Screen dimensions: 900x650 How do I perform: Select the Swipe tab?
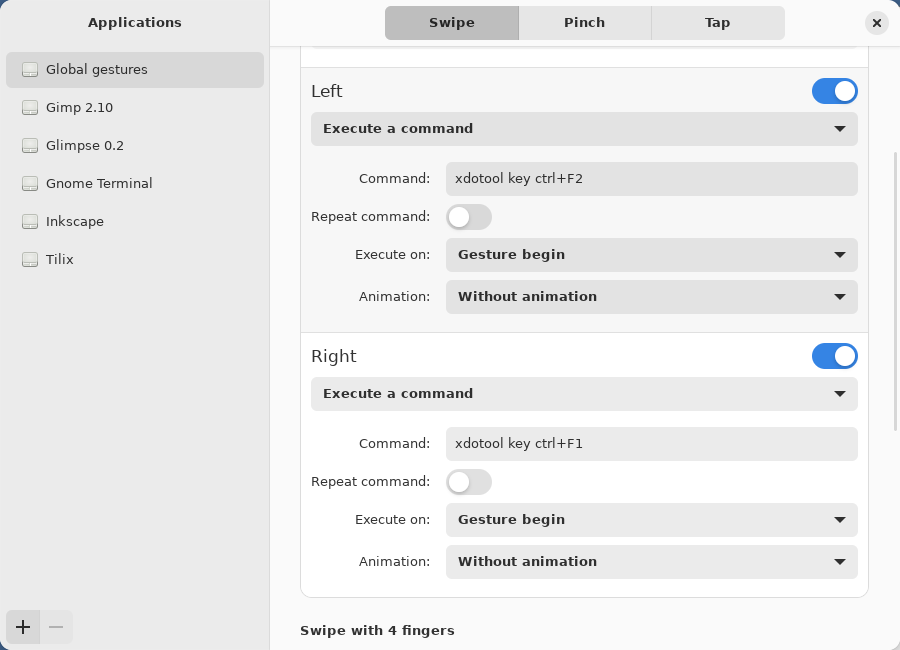tap(451, 22)
